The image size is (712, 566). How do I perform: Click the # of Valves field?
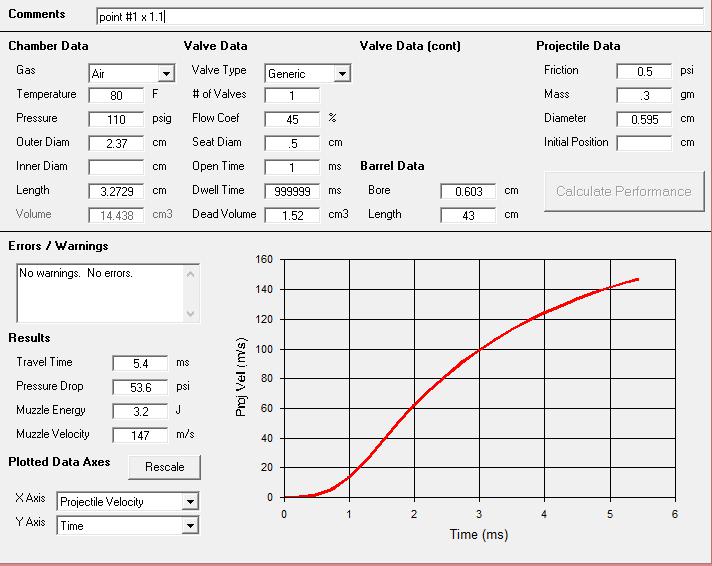292,96
